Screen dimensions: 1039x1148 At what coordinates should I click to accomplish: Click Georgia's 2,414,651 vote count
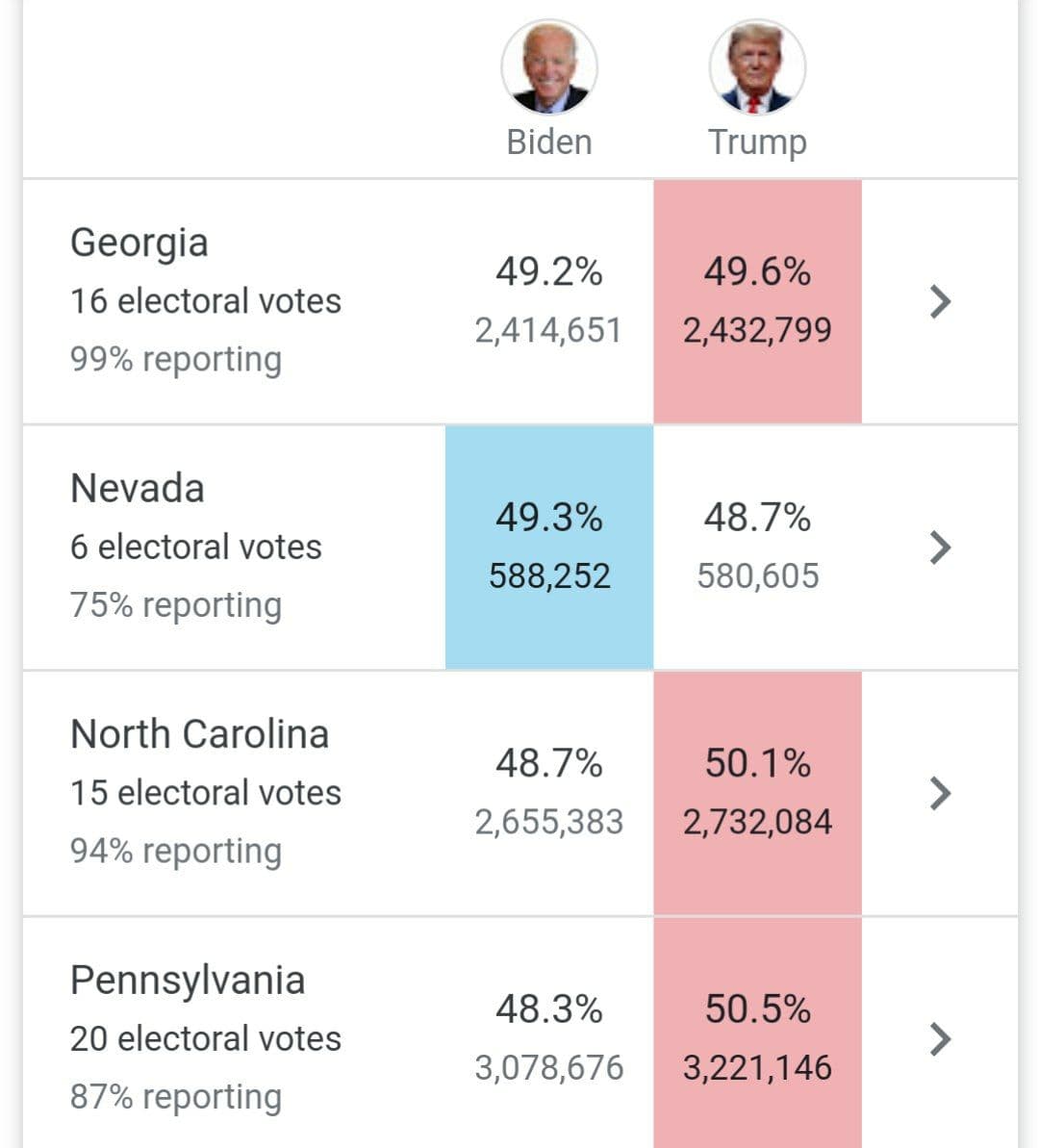pyautogui.click(x=548, y=331)
